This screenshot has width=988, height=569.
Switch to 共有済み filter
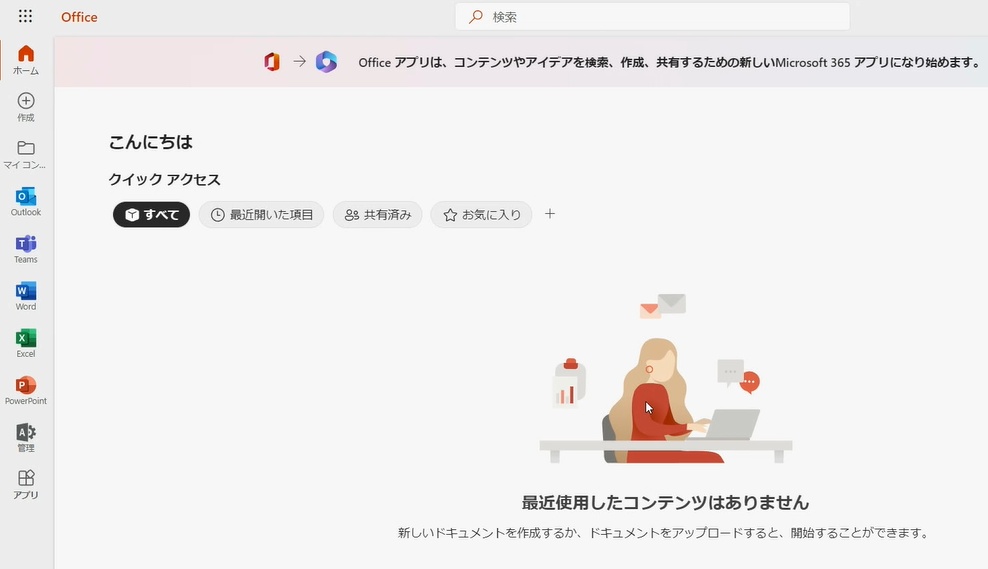click(377, 215)
